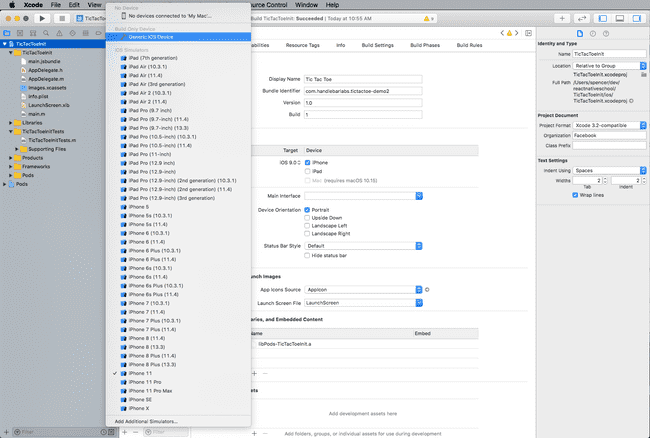Open the Build Rules tab
The width and height of the screenshot is (650, 438).
pos(469,45)
